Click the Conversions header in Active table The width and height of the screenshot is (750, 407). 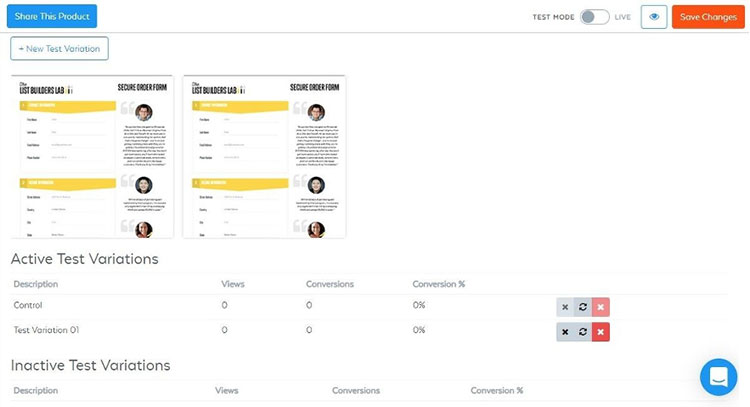330,284
